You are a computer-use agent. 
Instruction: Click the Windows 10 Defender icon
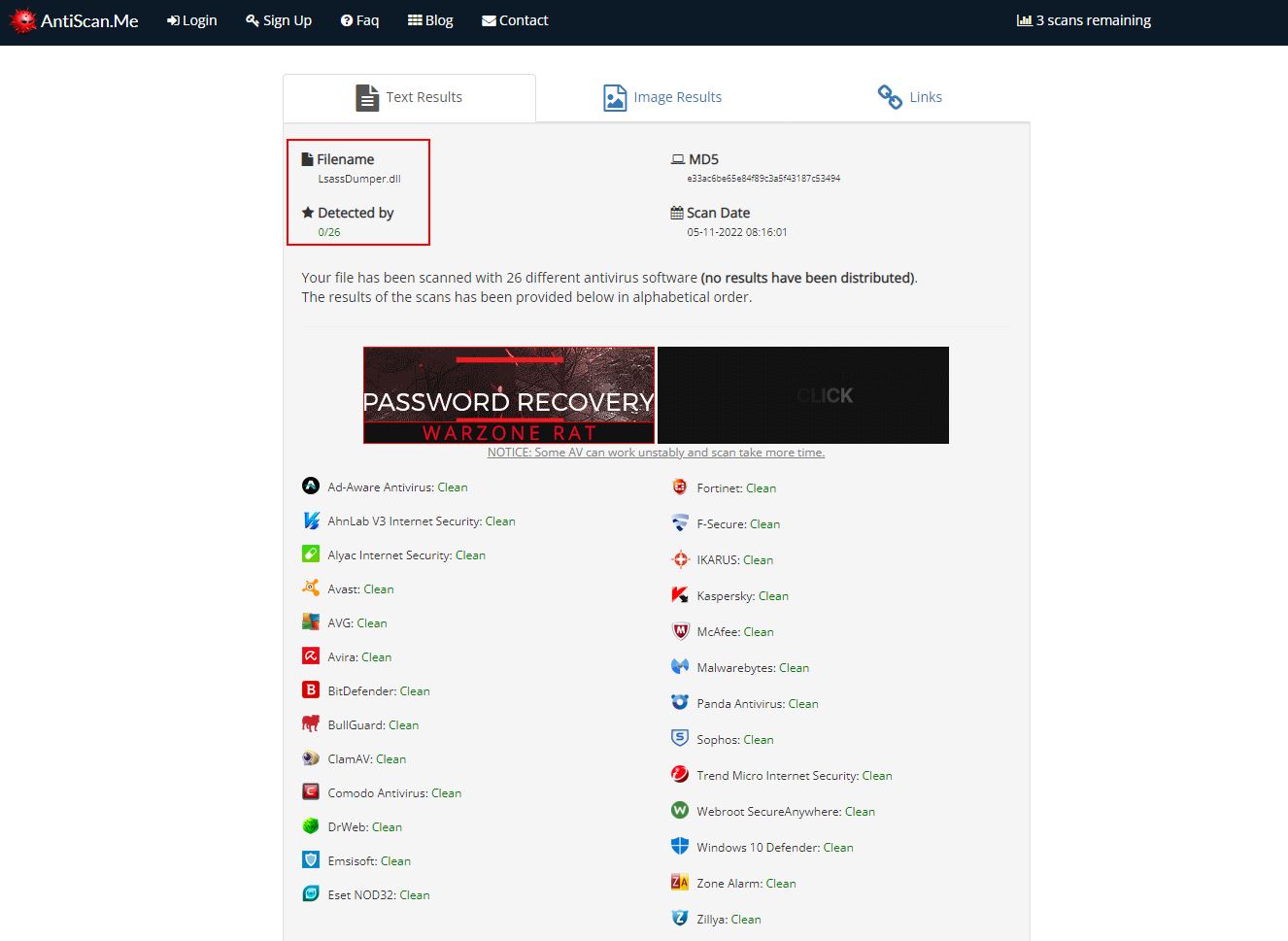click(x=680, y=846)
